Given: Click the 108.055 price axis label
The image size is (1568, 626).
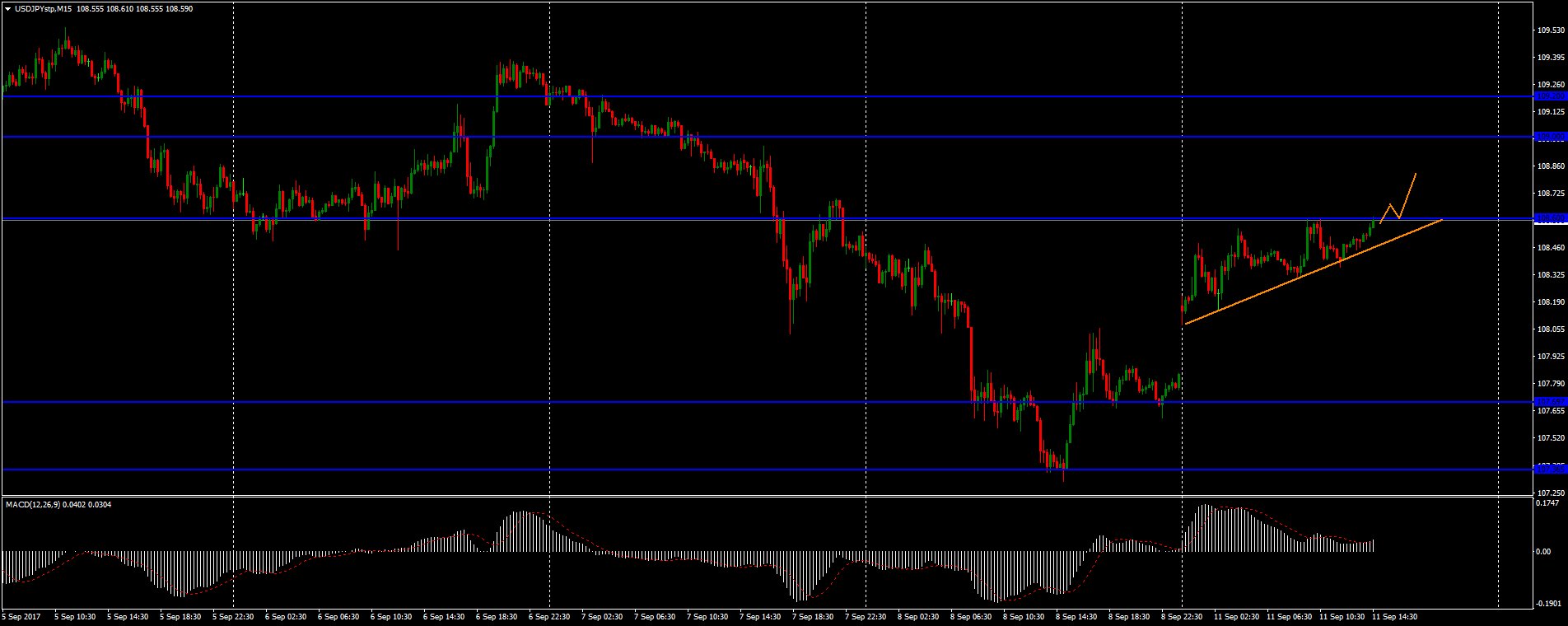Looking at the screenshot, I should click(1550, 329).
